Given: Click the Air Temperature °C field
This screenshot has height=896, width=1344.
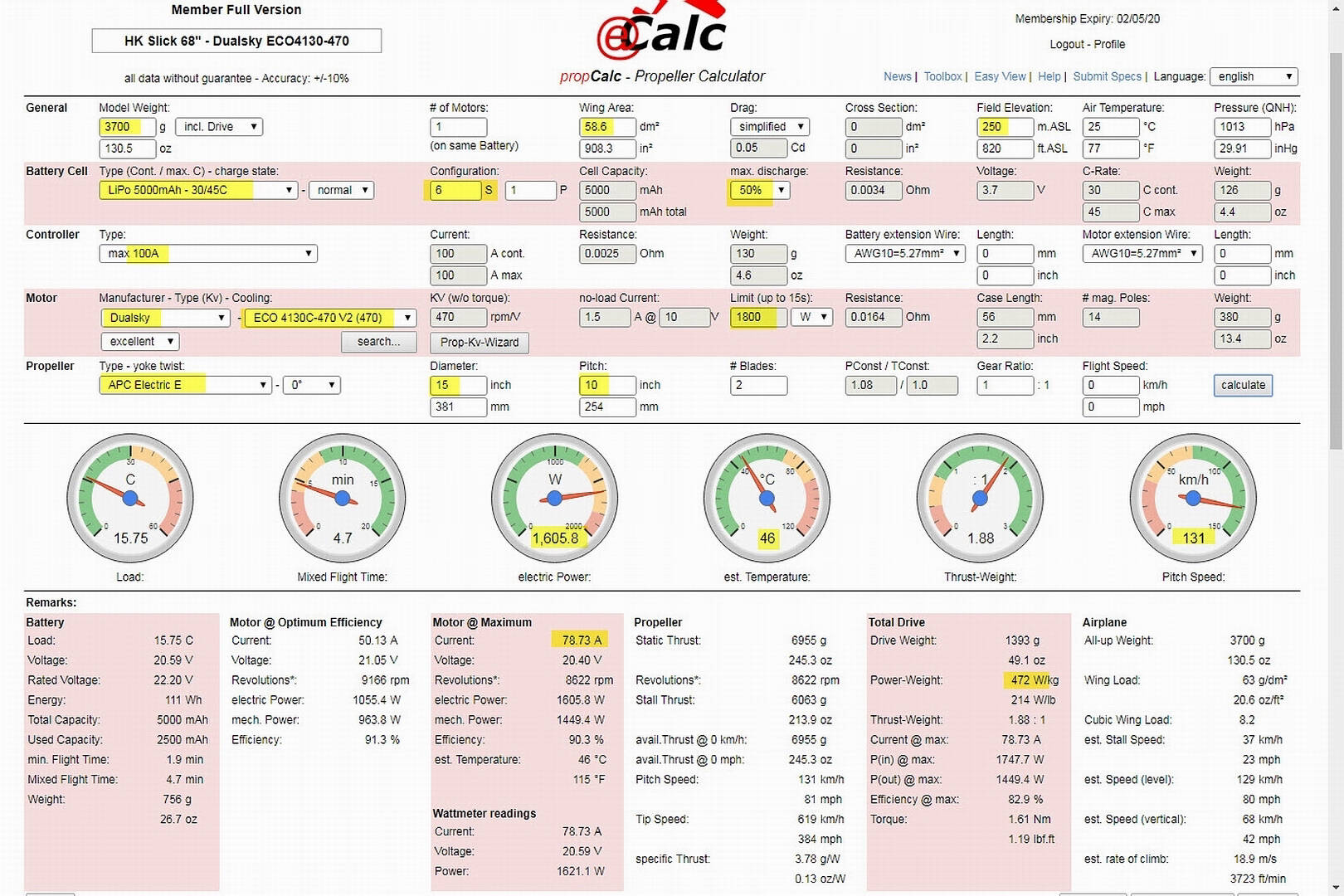Looking at the screenshot, I should point(1110,127).
